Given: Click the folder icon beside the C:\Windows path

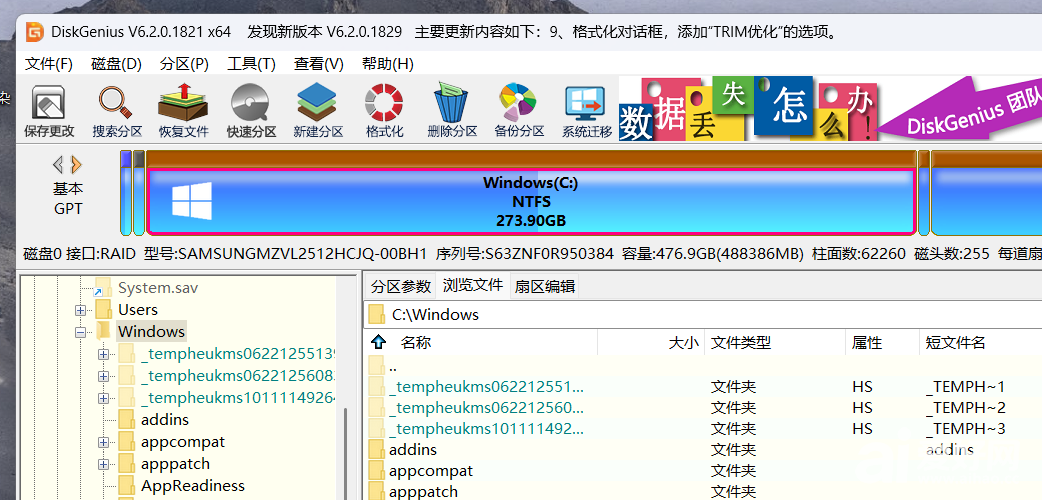Looking at the screenshot, I should coord(377,314).
